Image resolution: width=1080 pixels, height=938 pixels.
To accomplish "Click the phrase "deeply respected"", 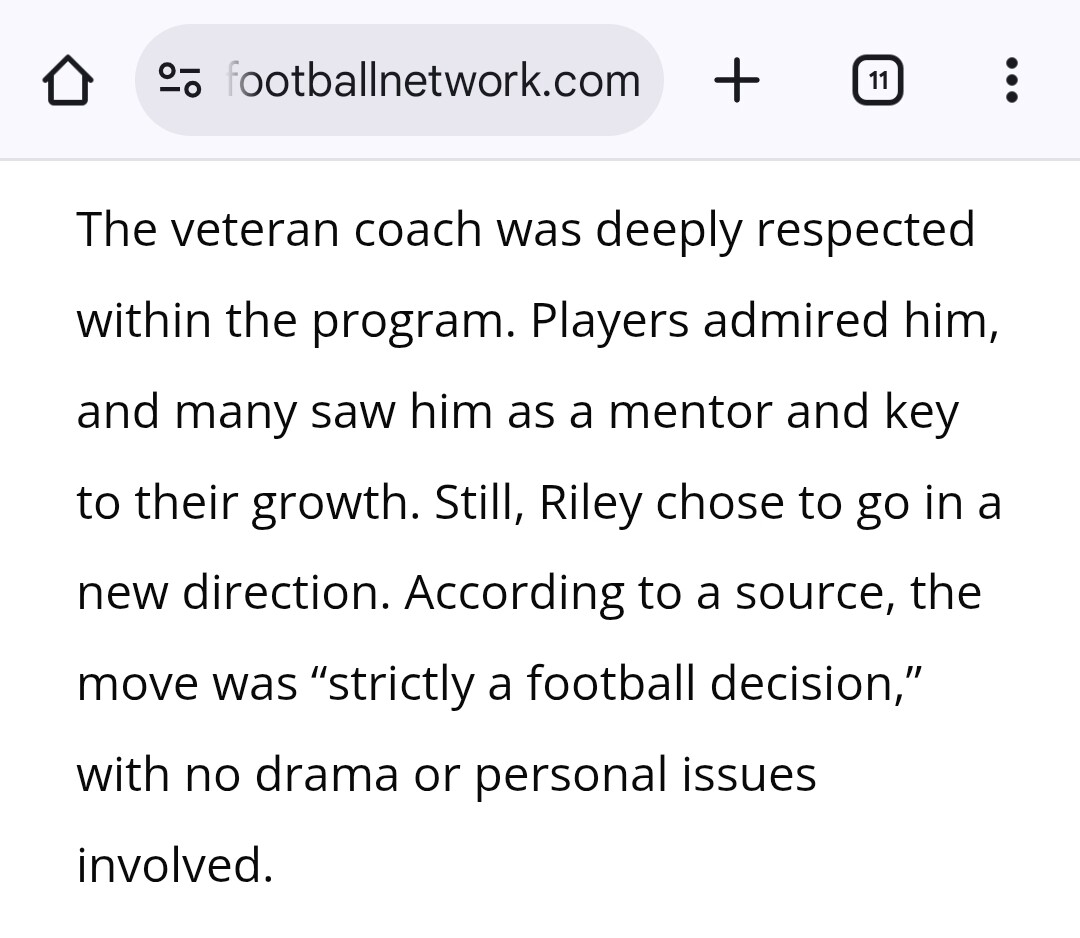I will point(785,230).
